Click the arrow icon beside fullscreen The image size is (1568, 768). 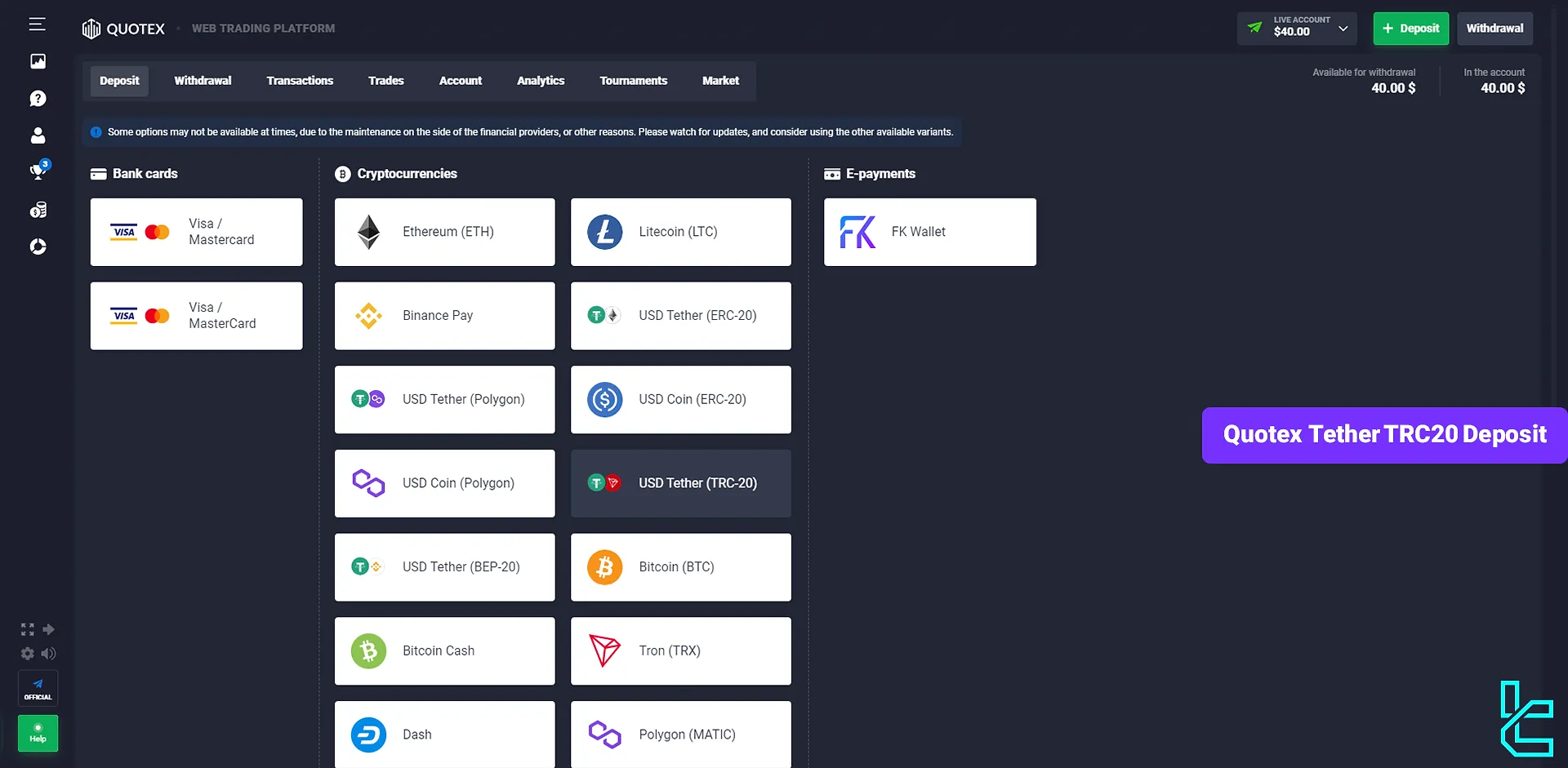(49, 629)
